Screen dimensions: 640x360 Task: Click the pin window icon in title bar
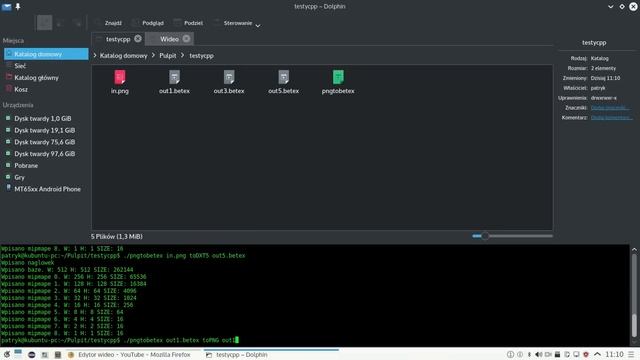coord(18,7)
